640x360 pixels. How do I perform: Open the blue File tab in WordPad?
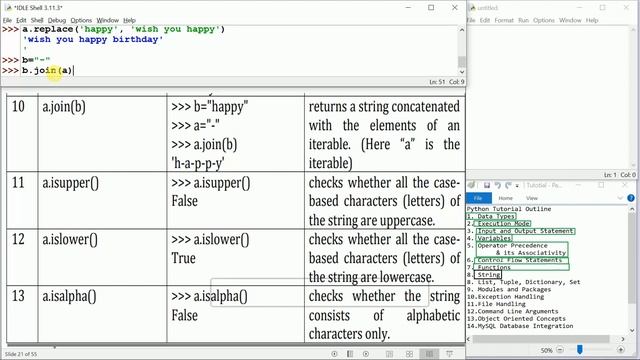pos(478,198)
